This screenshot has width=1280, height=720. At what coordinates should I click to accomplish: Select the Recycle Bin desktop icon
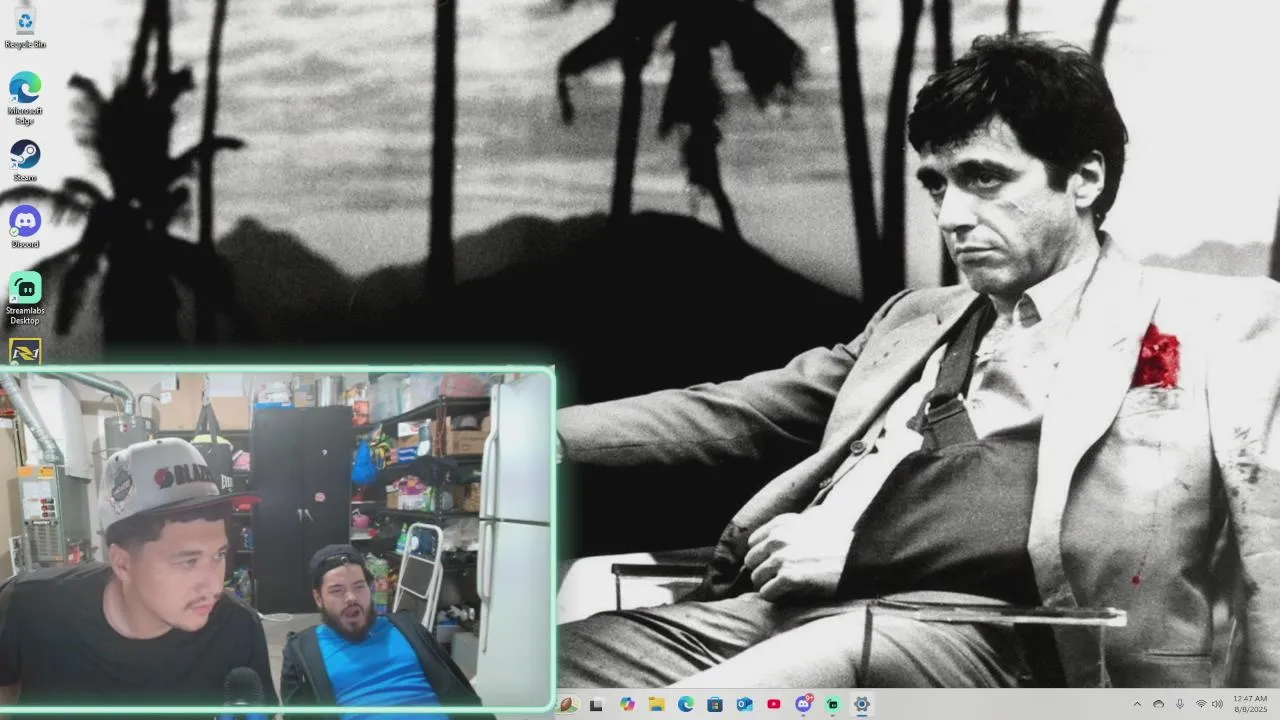[x=25, y=27]
